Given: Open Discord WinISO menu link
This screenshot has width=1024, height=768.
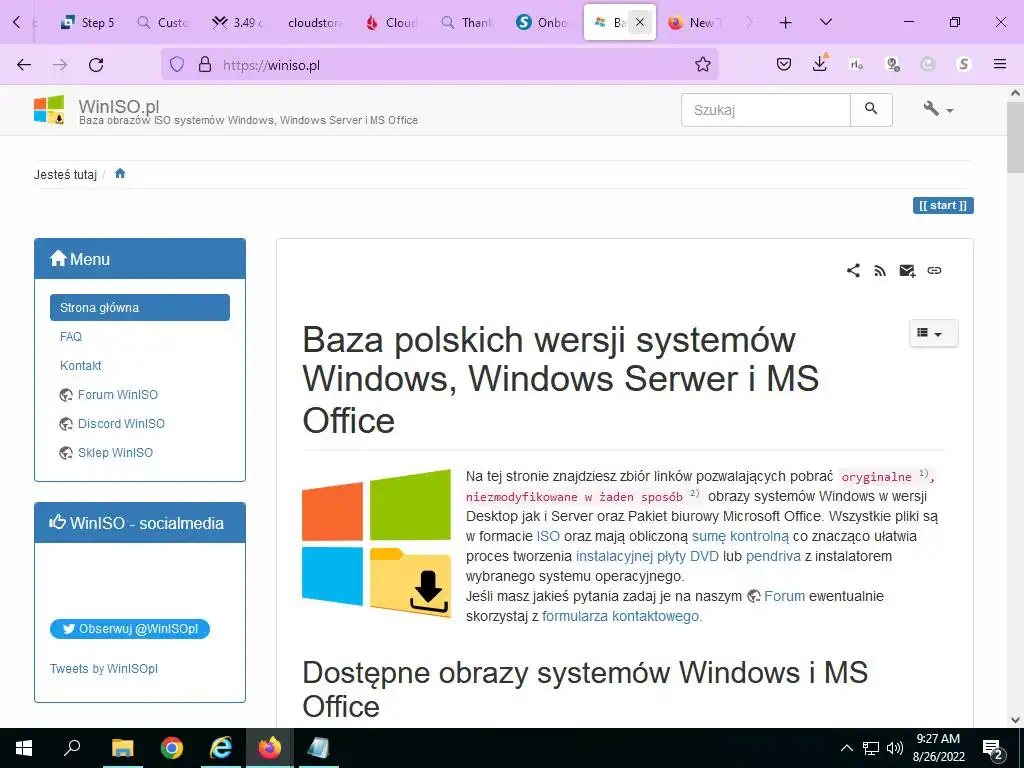Looking at the screenshot, I should click(x=121, y=423).
